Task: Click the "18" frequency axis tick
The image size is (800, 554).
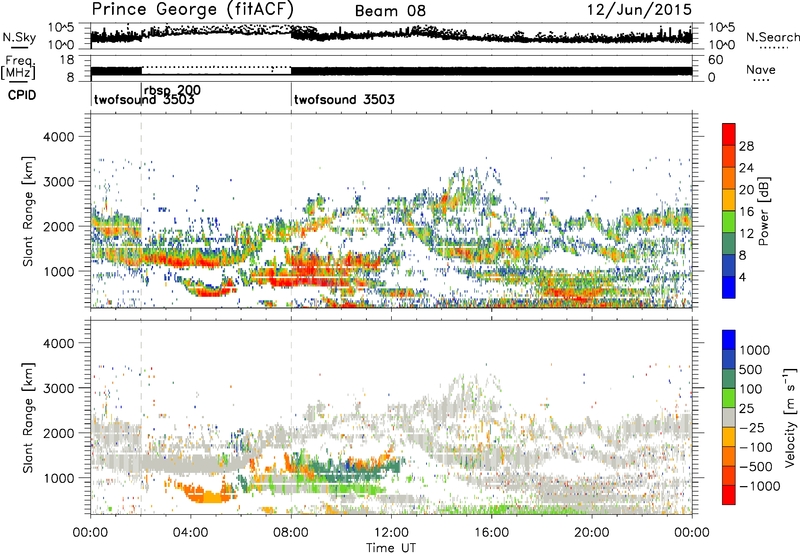Action: [x=67, y=60]
